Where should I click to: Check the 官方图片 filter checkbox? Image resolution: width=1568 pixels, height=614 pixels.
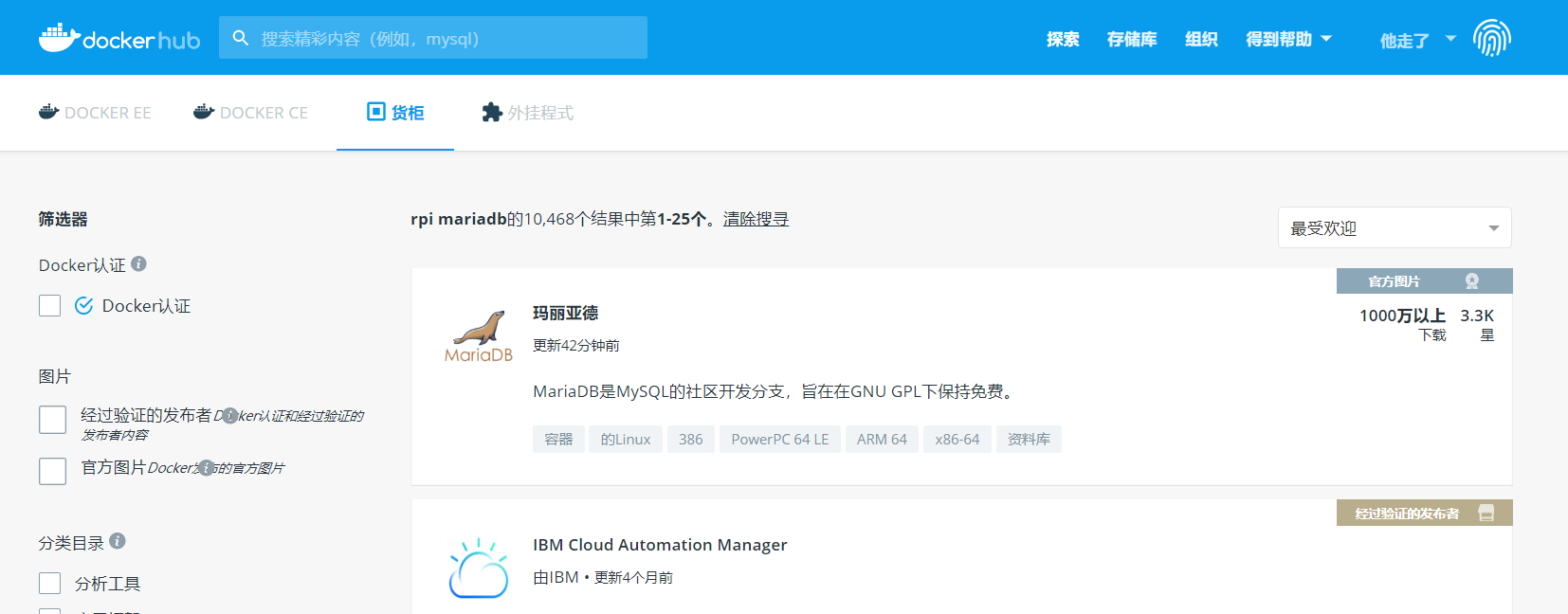point(52,471)
